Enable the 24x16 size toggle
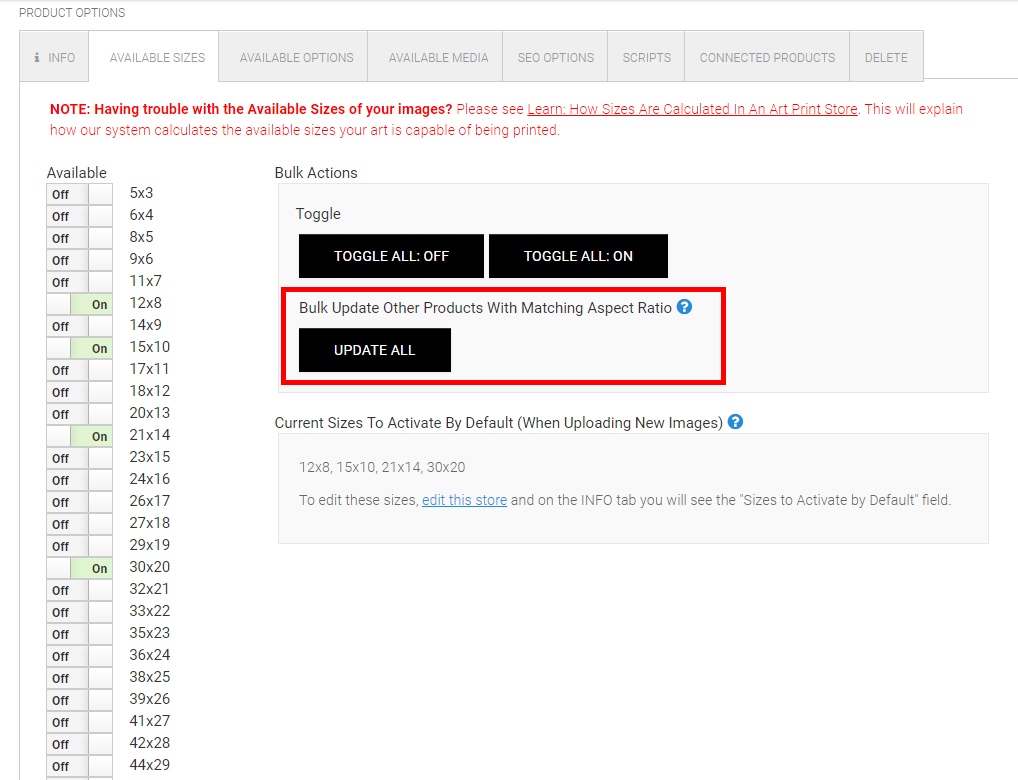The width and height of the screenshot is (1018, 780). pos(80,480)
